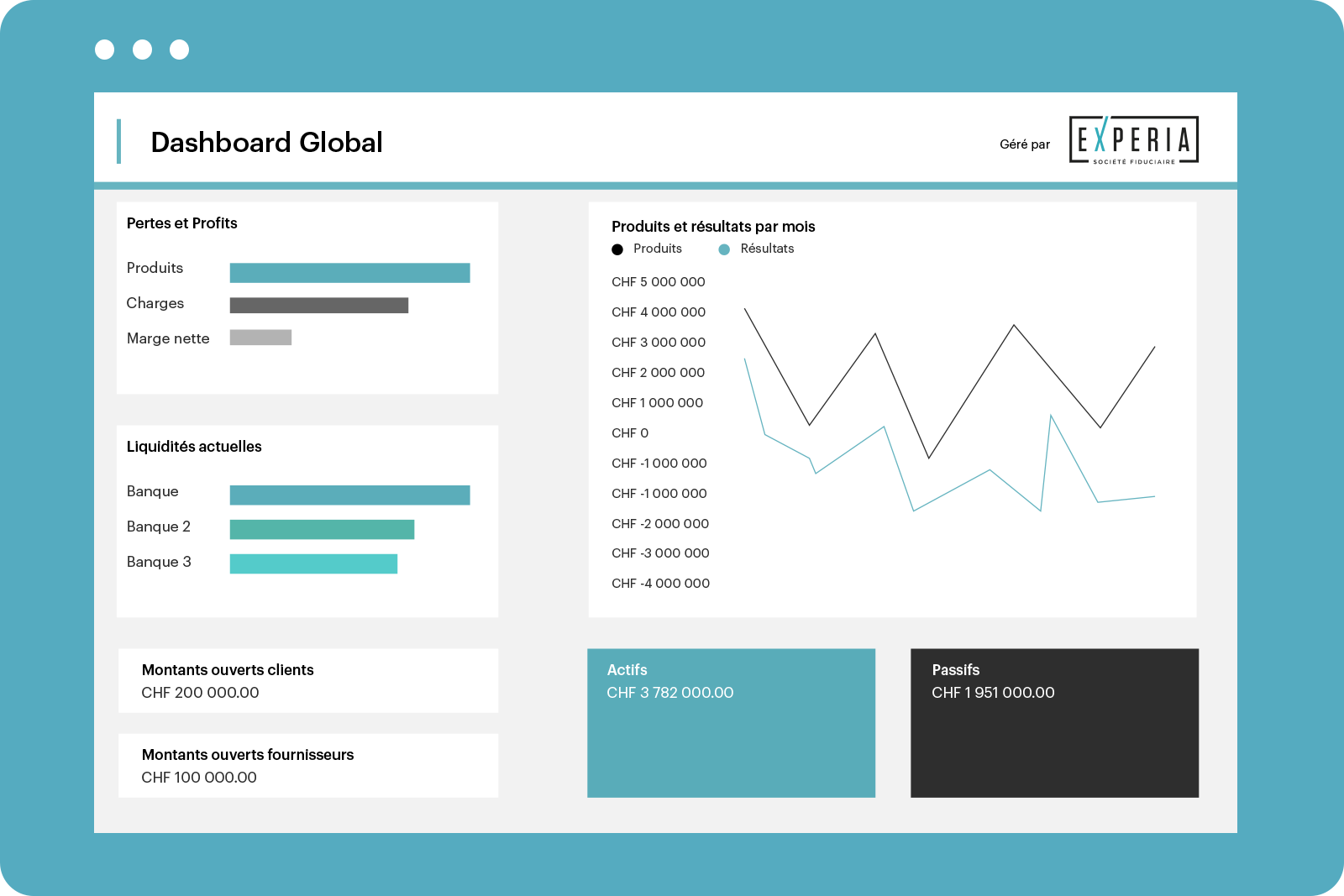Open the Actifs tile

[x=731, y=723]
